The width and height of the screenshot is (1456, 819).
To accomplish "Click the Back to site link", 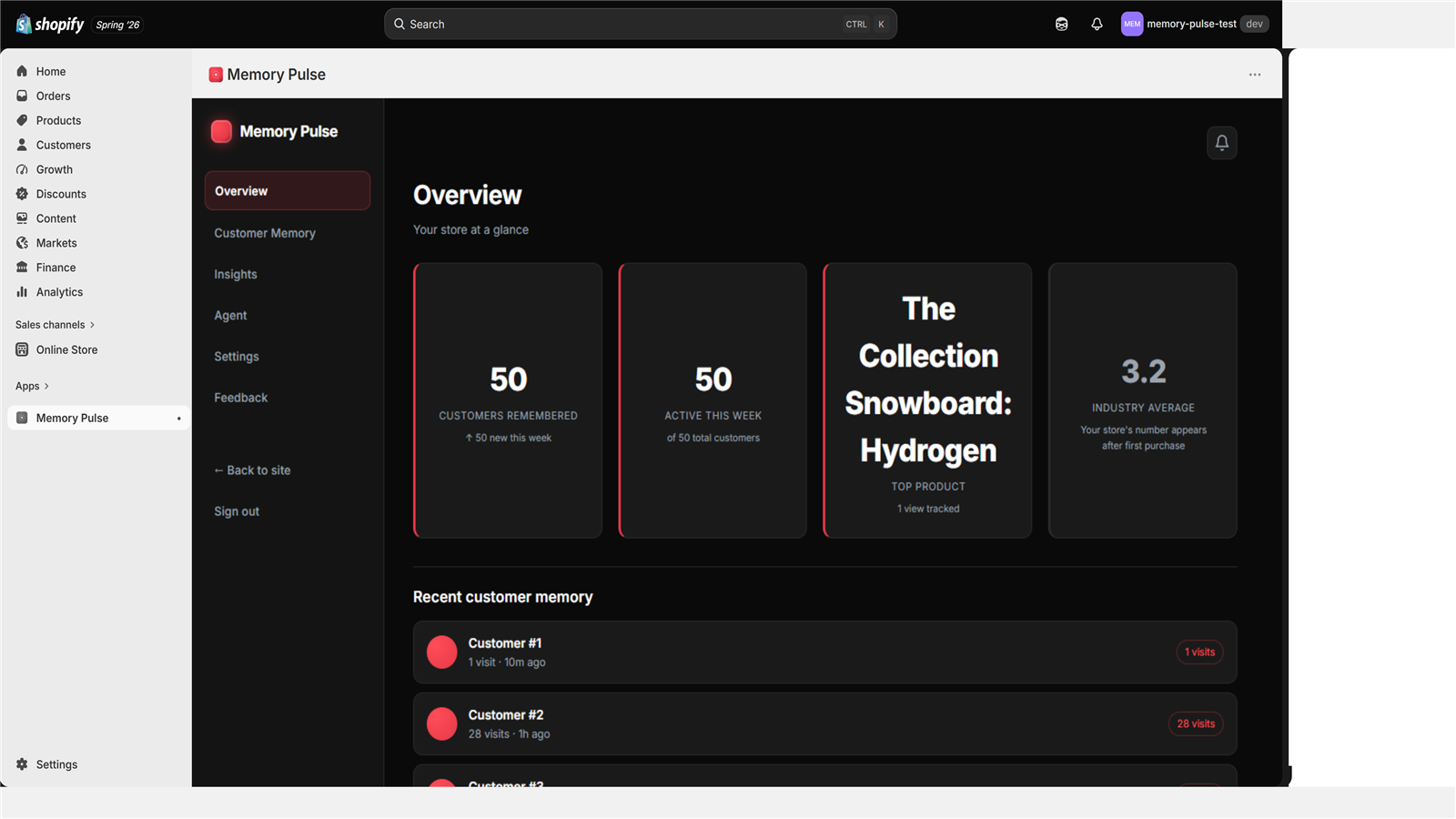I will point(252,470).
